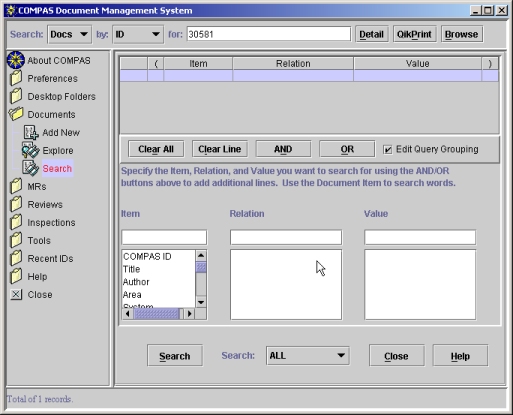This screenshot has height=415, width=513.
Task: Click the Clear All button
Action: pyautogui.click(x=156, y=149)
